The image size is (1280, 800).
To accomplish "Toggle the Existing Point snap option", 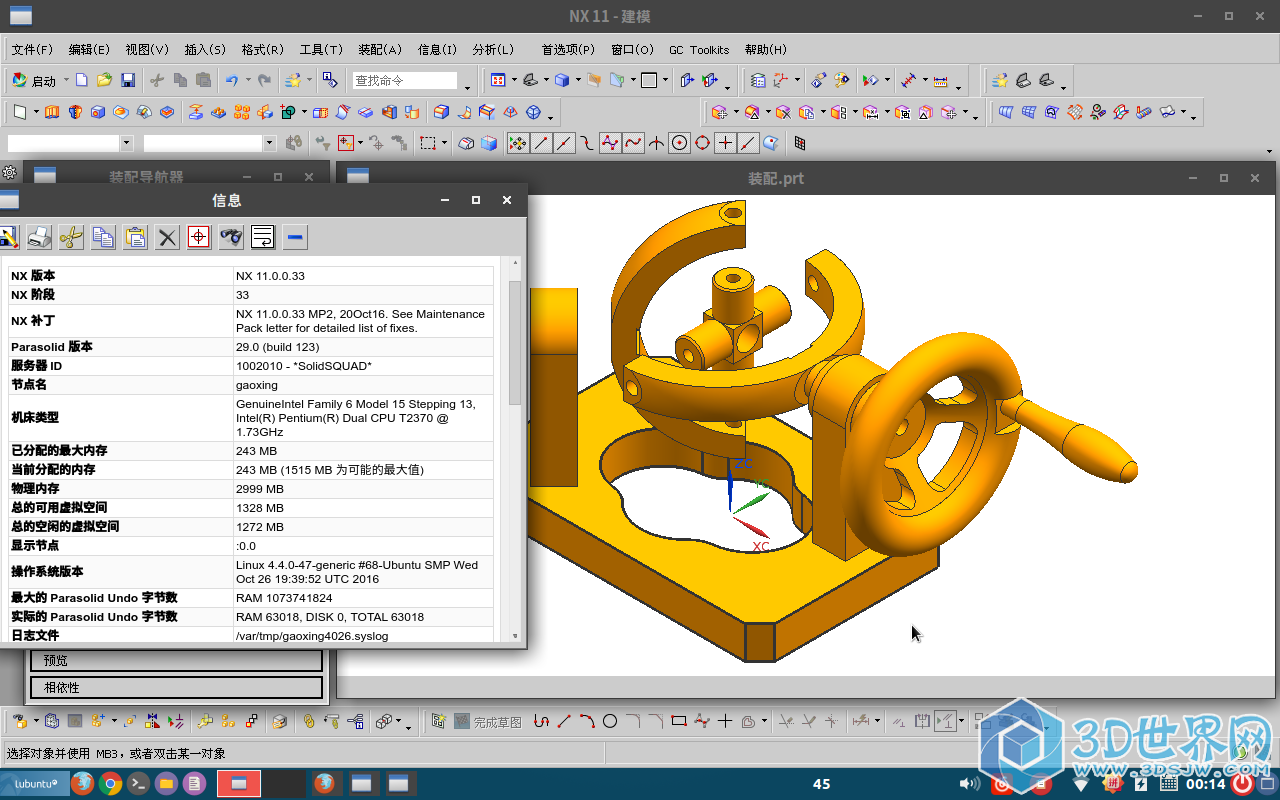I will tap(726, 143).
